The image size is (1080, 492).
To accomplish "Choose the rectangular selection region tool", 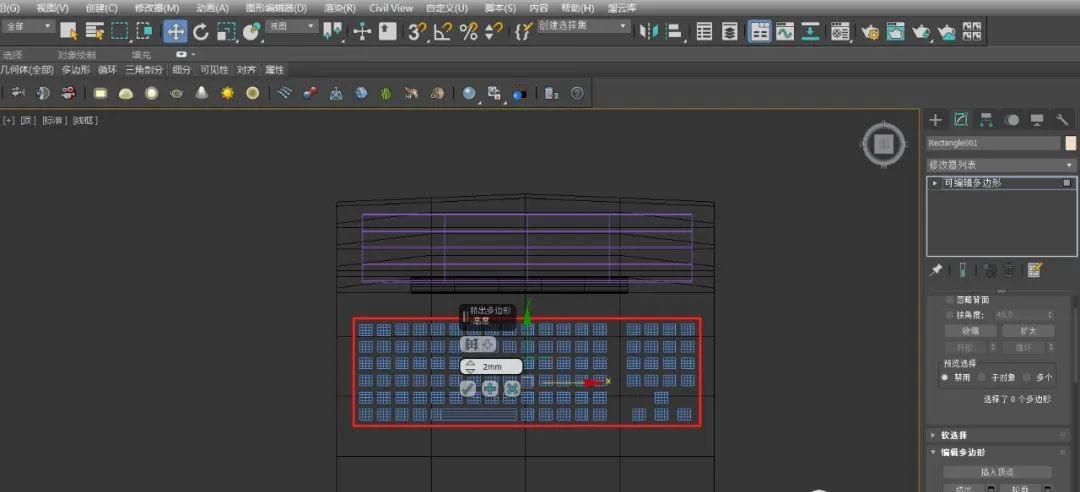I will pyautogui.click(x=120, y=31).
